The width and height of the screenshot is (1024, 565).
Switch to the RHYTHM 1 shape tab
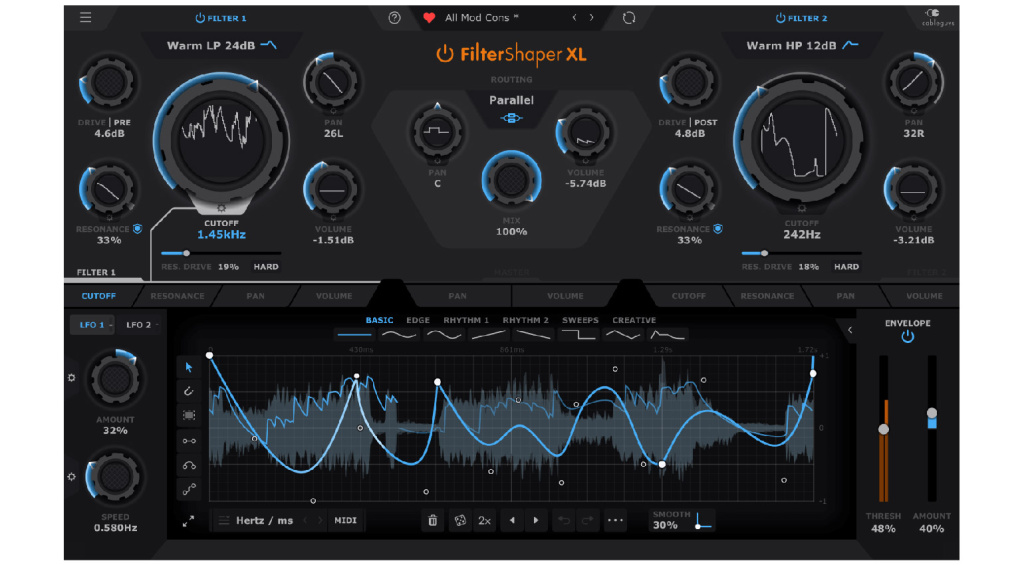[x=466, y=321]
